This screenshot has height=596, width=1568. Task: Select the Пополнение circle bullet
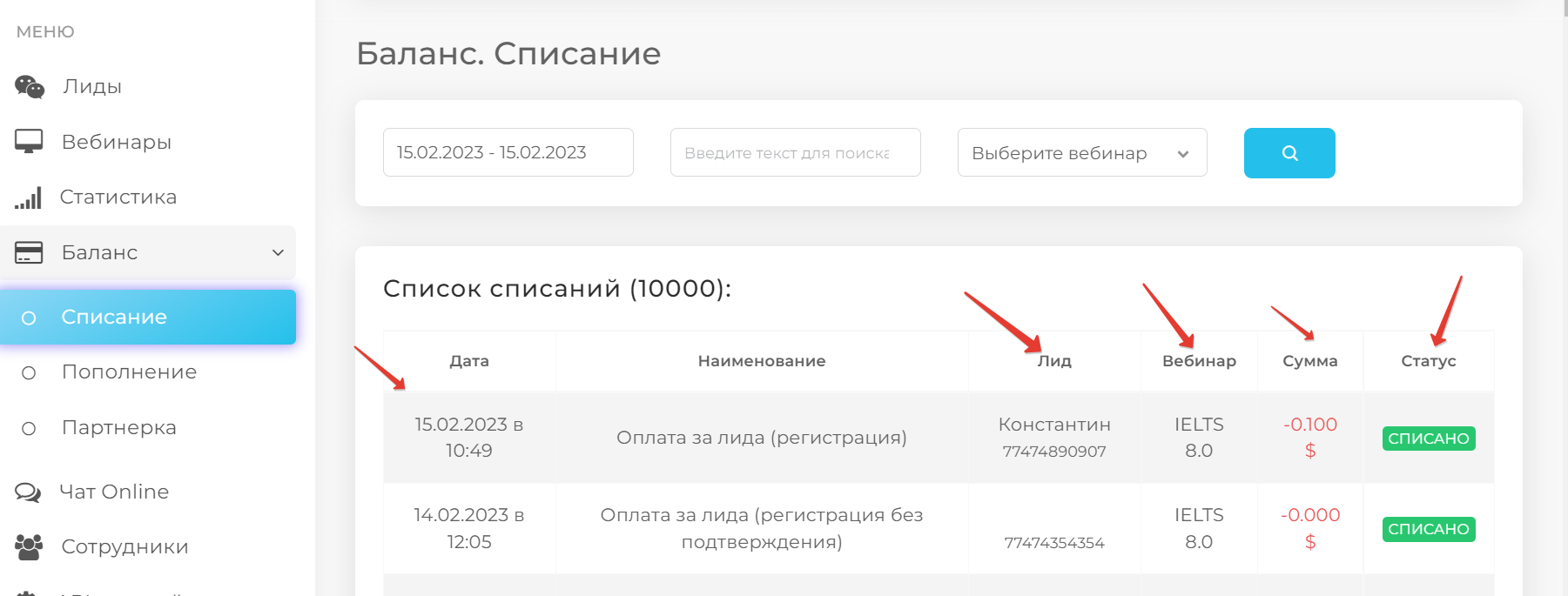point(29,373)
